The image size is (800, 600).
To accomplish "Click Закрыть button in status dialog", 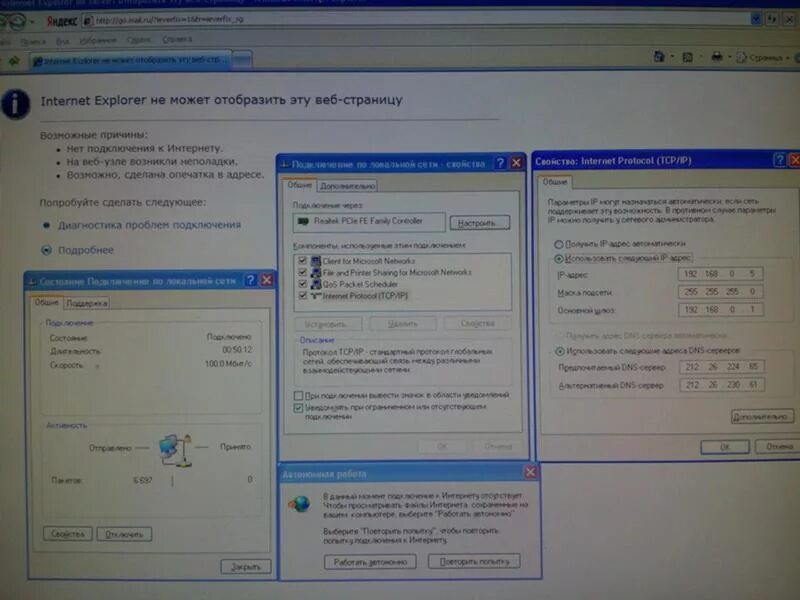I will click(x=246, y=566).
